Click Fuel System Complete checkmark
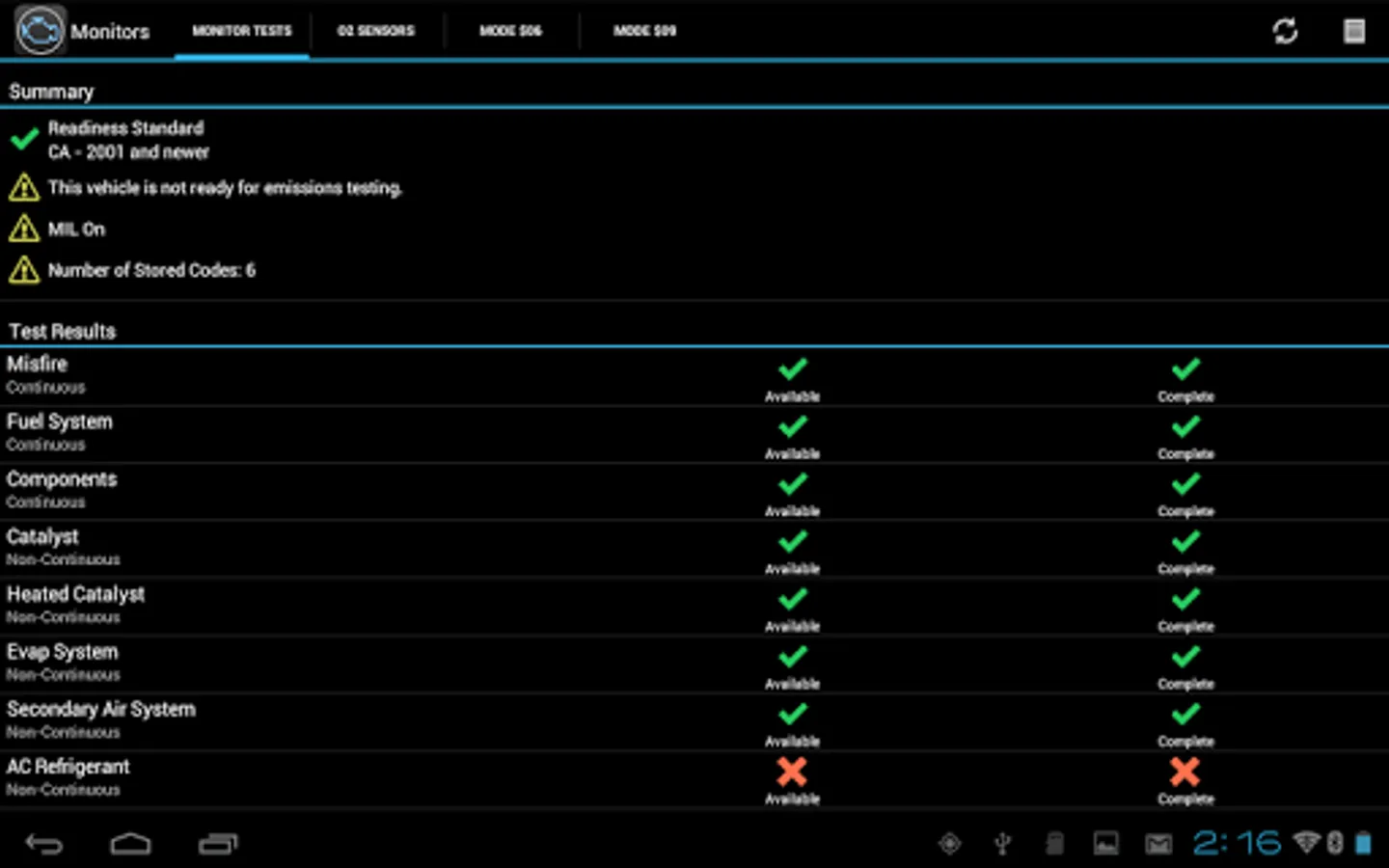 tap(1185, 426)
